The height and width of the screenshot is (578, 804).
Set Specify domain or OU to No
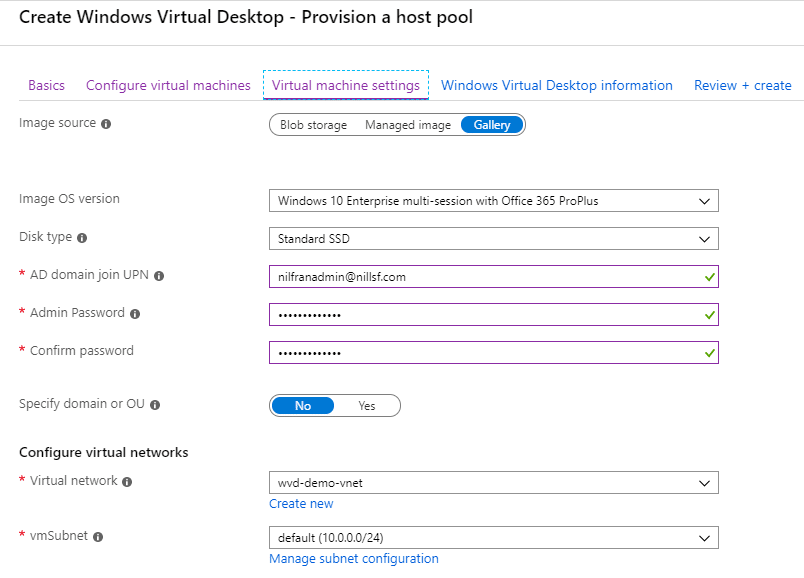(303, 406)
